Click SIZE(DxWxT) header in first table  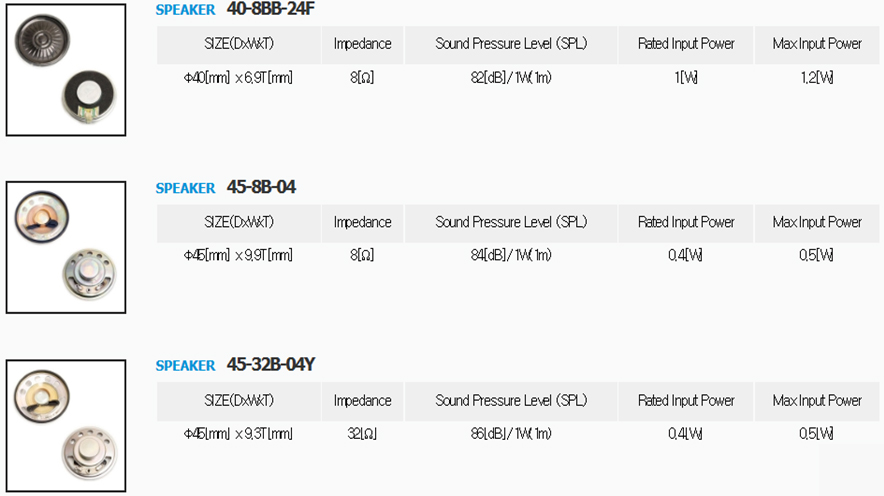click(x=238, y=44)
